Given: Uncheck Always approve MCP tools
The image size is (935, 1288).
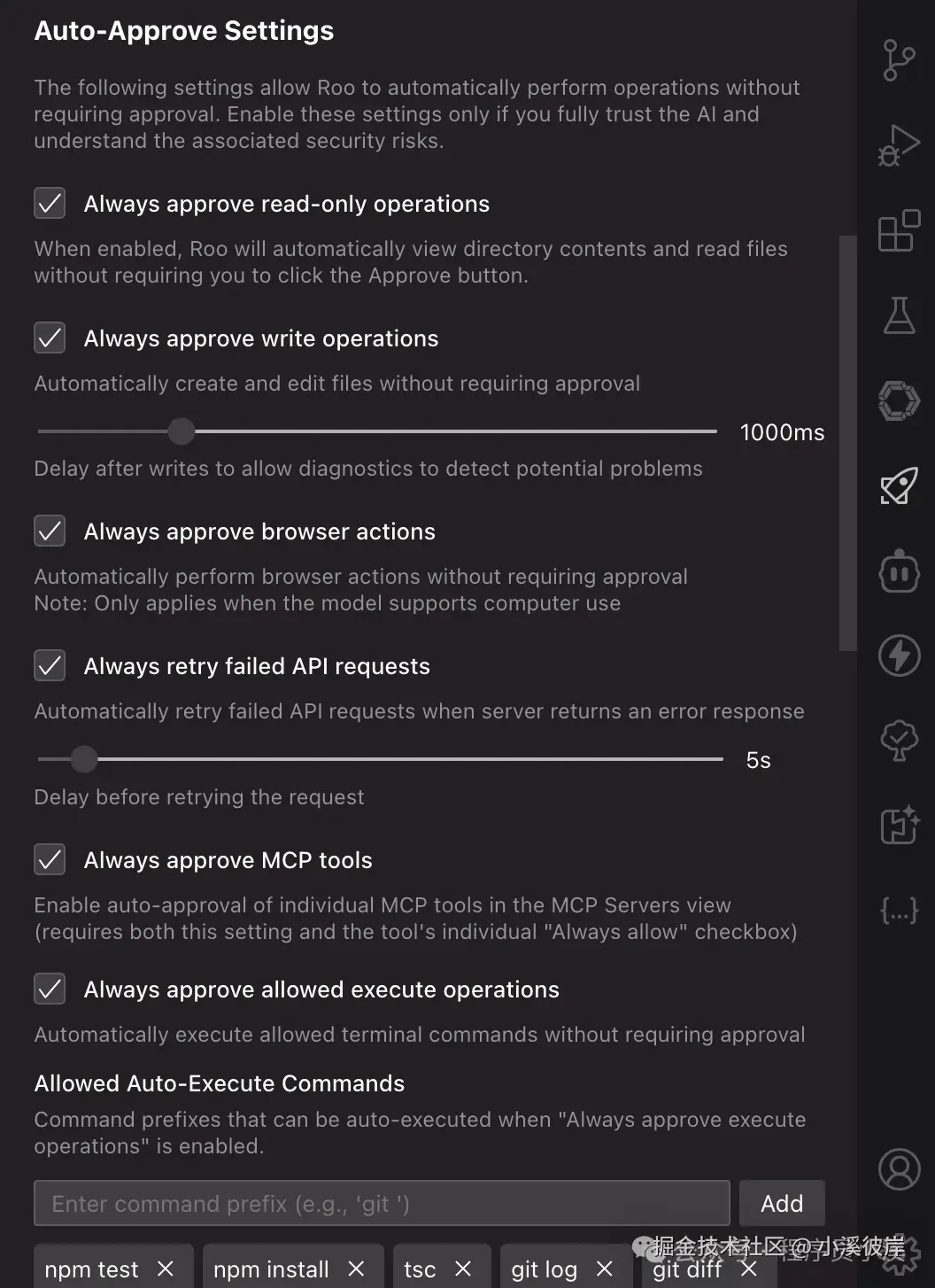Looking at the screenshot, I should (50, 859).
